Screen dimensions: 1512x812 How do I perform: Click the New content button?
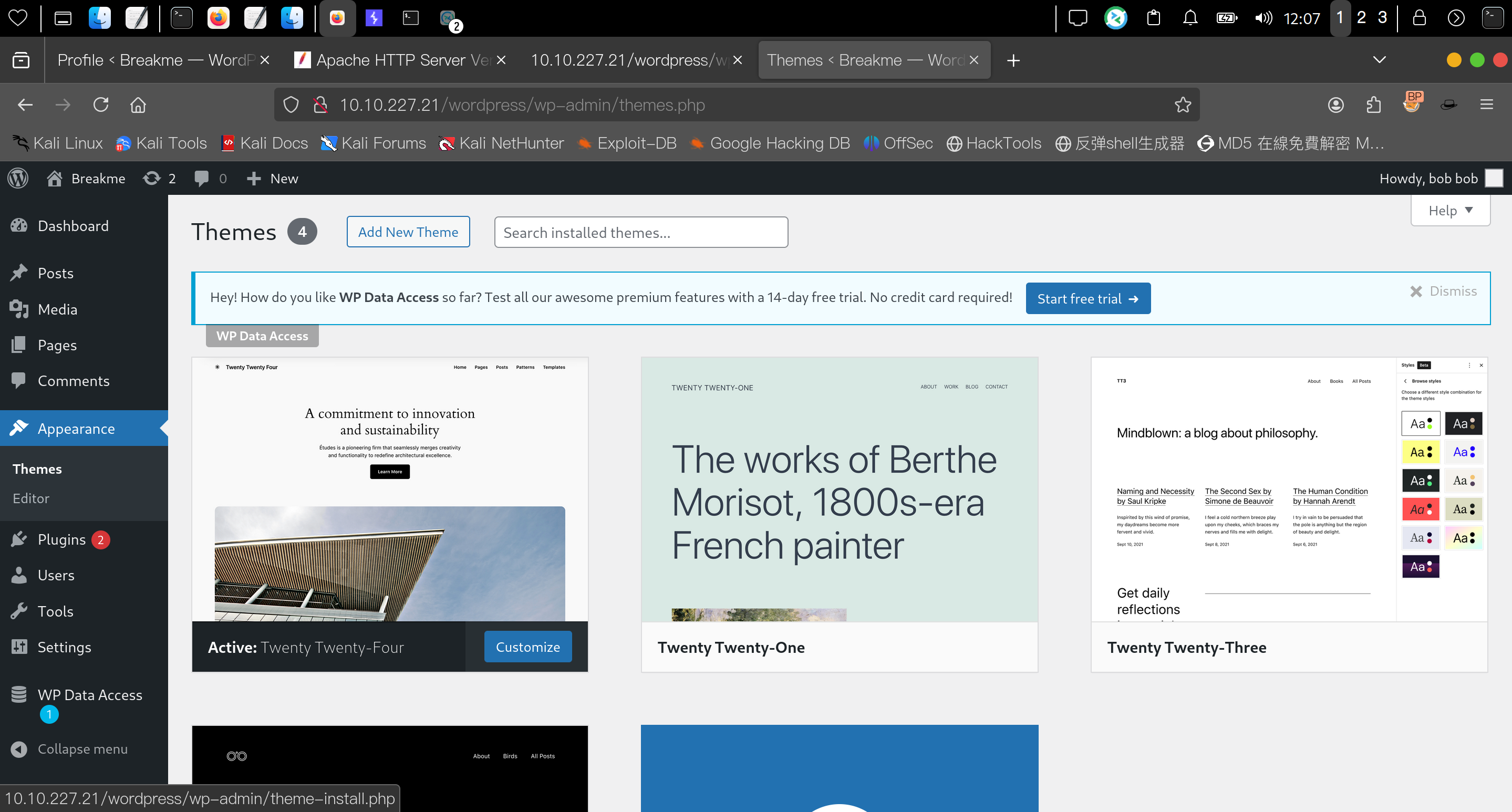coord(272,179)
